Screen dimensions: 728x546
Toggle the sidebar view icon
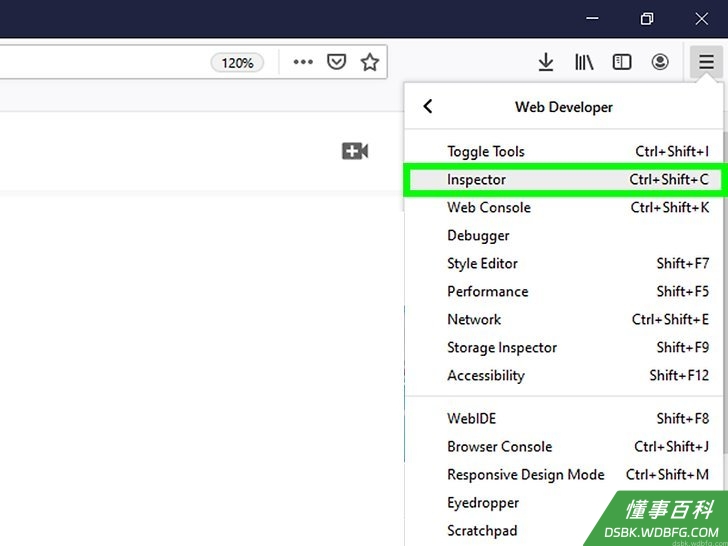coord(622,62)
